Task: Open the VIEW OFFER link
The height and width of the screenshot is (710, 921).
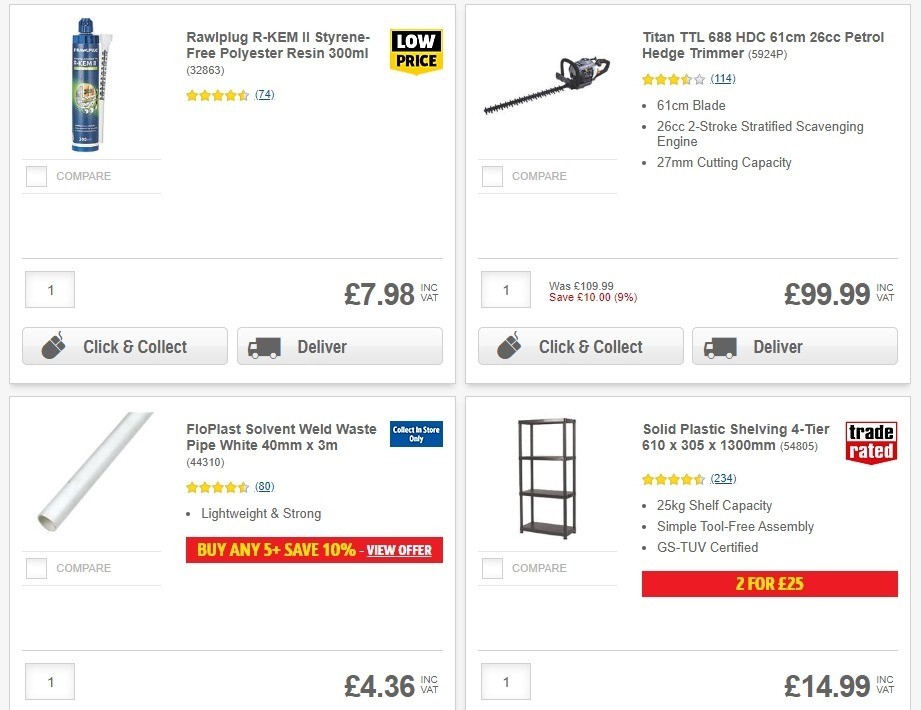Action: (402, 550)
